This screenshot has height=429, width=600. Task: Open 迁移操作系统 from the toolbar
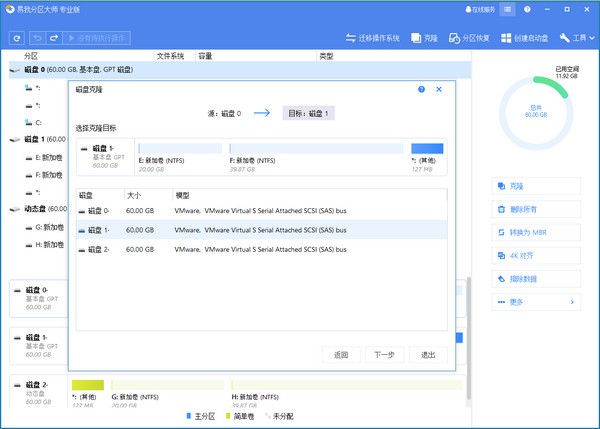[x=373, y=38]
